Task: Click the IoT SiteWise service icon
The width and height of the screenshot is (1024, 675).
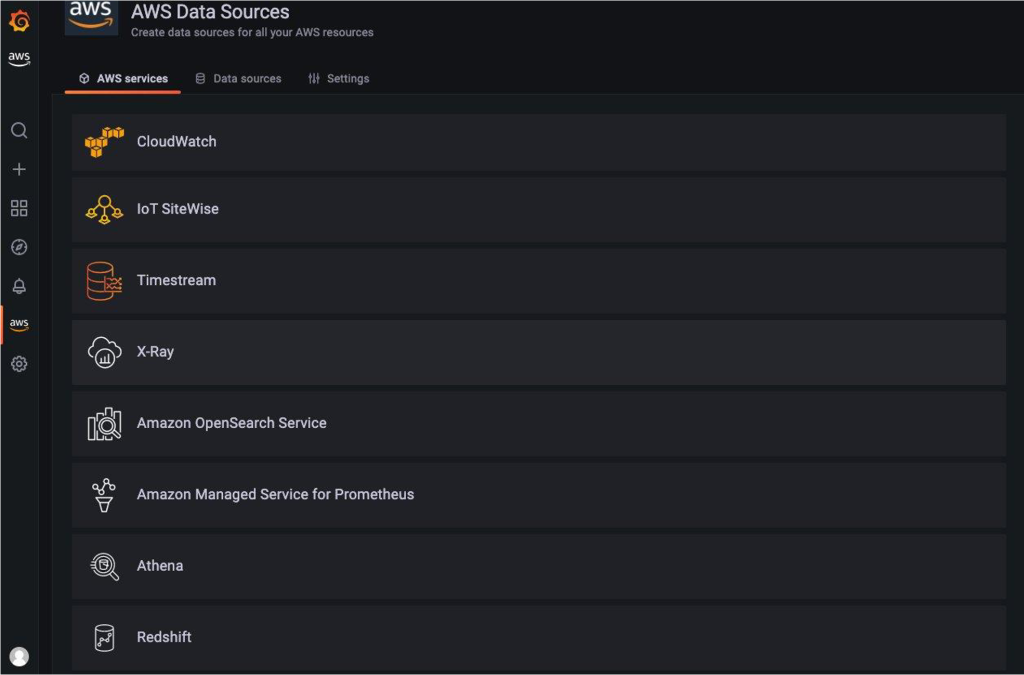Action: click(x=104, y=210)
